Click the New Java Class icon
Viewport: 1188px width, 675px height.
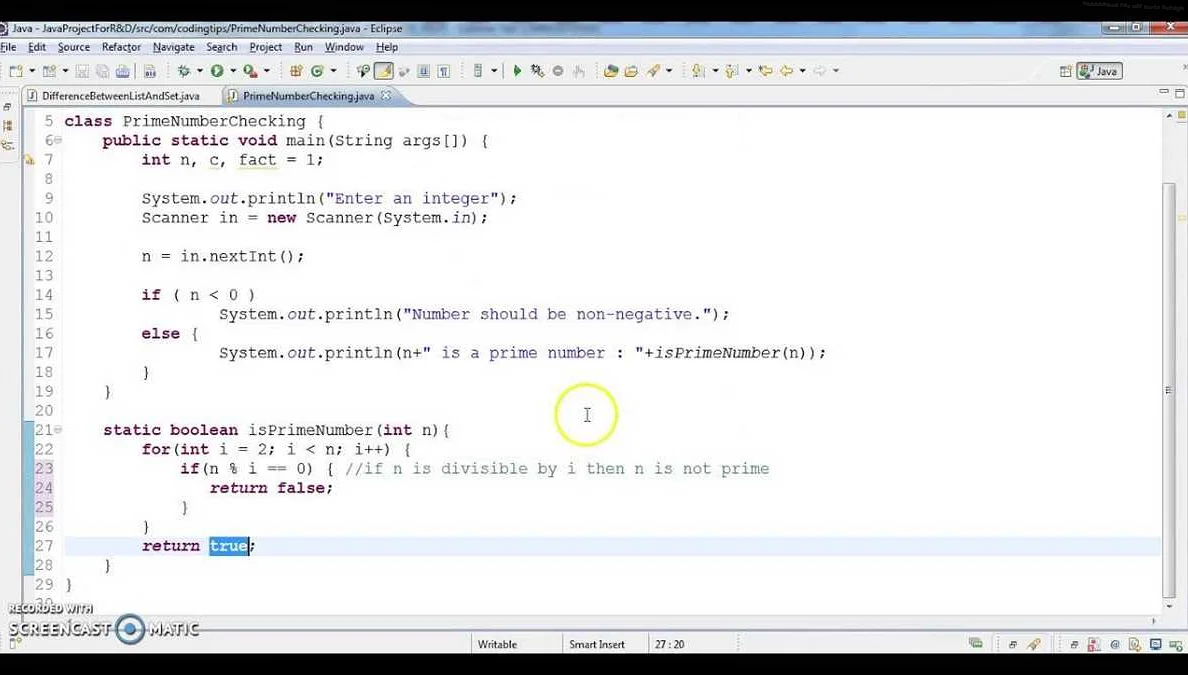coord(317,71)
